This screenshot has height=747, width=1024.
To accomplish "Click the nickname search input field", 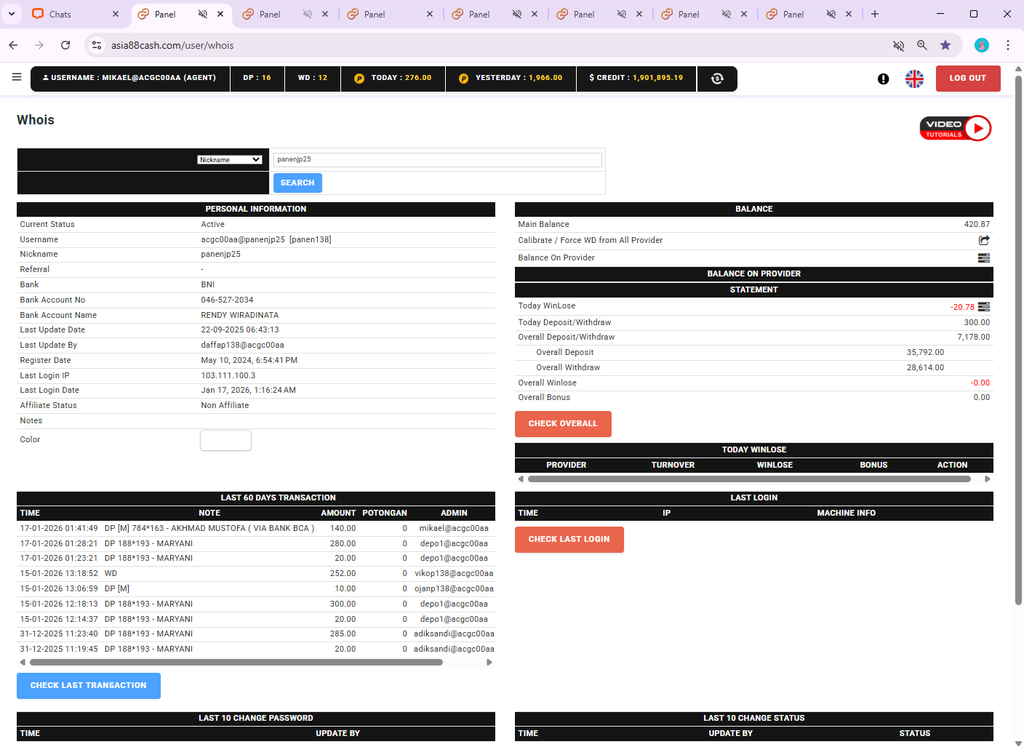I will [437, 159].
